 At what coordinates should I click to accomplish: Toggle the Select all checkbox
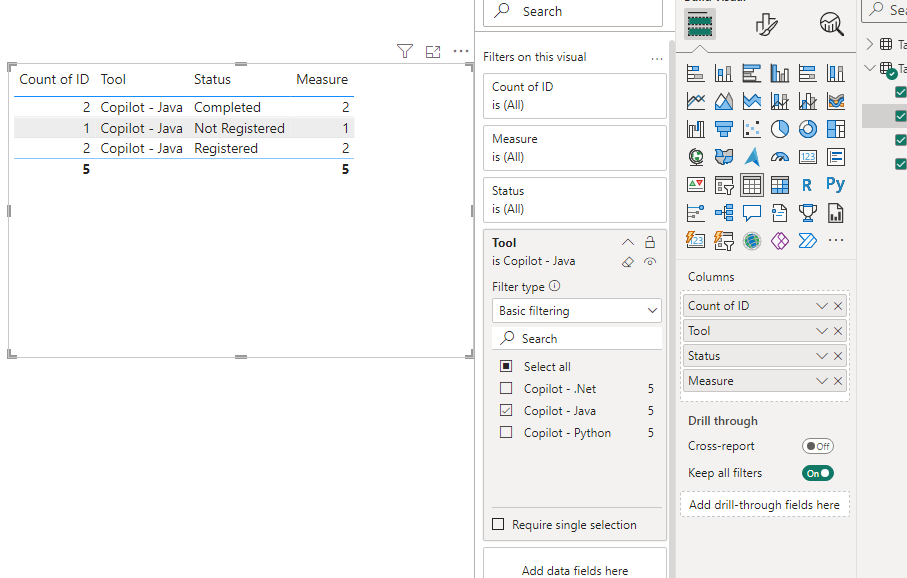tap(506, 366)
